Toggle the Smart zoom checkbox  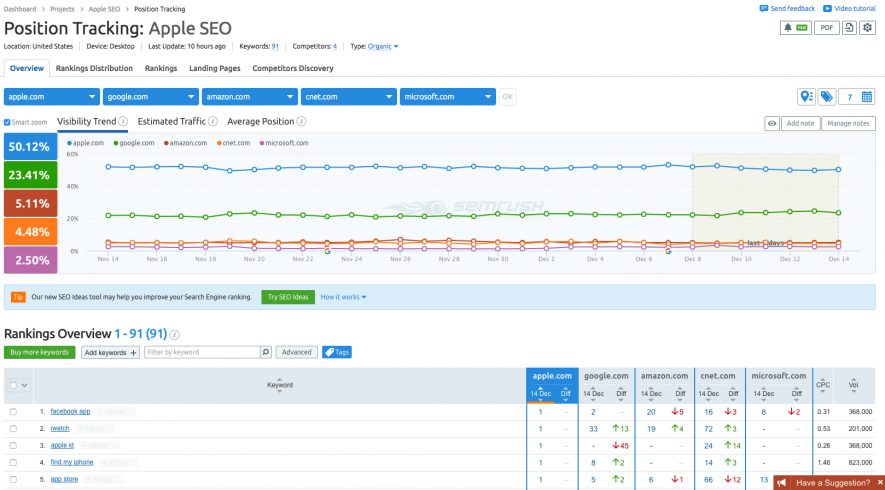(x=7, y=122)
